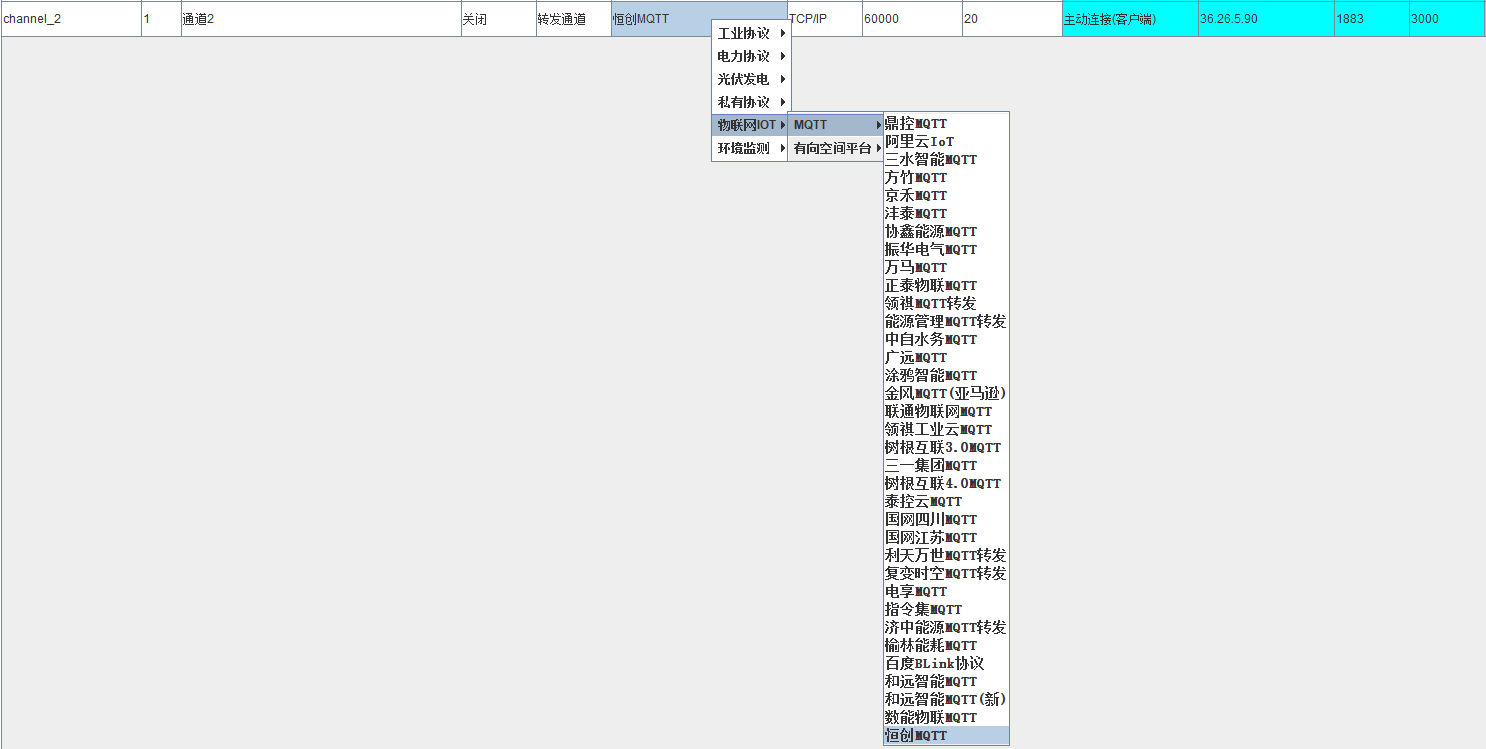The image size is (1486, 749).
Task: Click the 通道2 description cell
Action: point(320,19)
